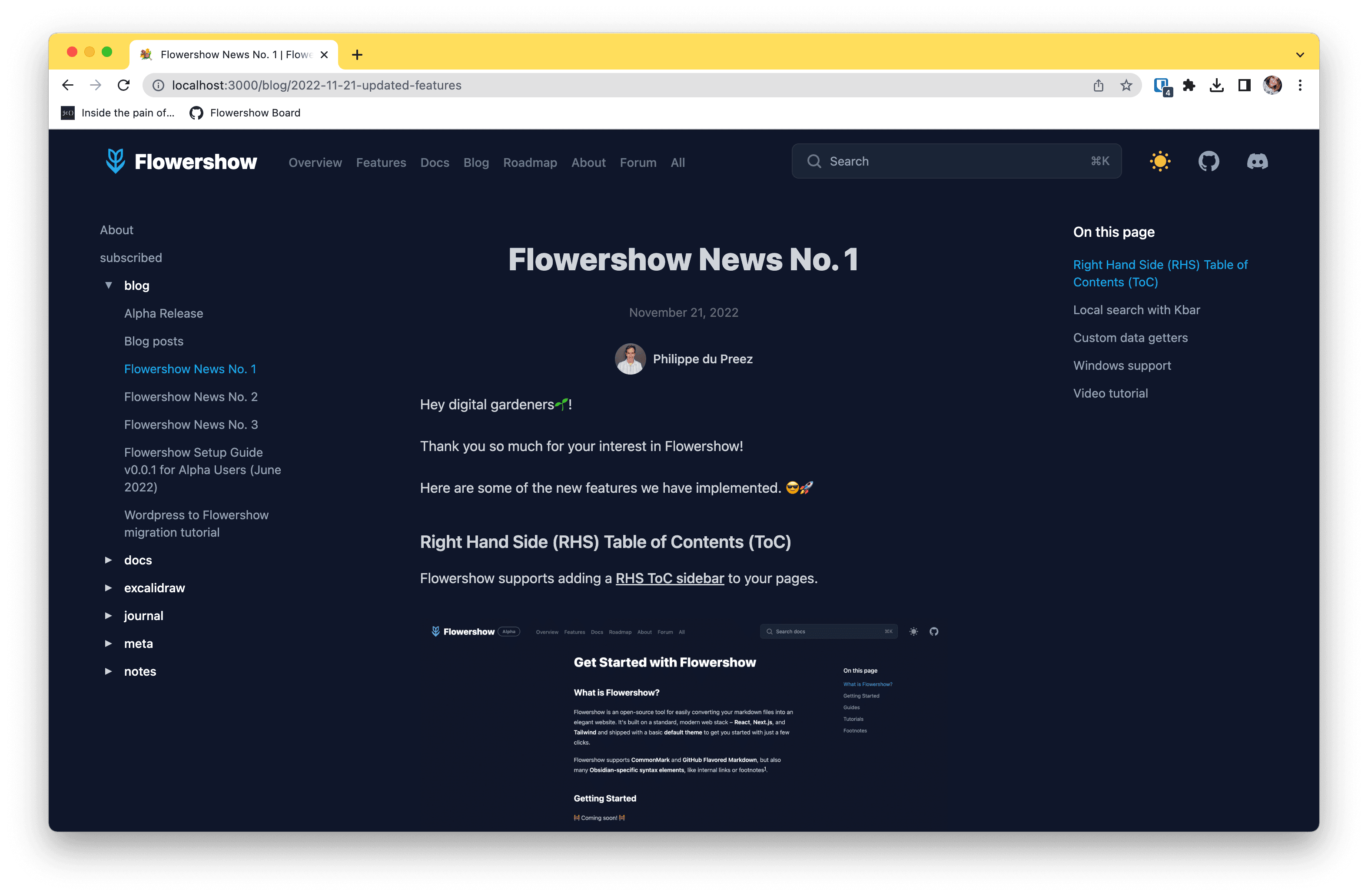Click the search magnifier icon in the header
The width and height of the screenshot is (1368, 896).
(x=814, y=162)
